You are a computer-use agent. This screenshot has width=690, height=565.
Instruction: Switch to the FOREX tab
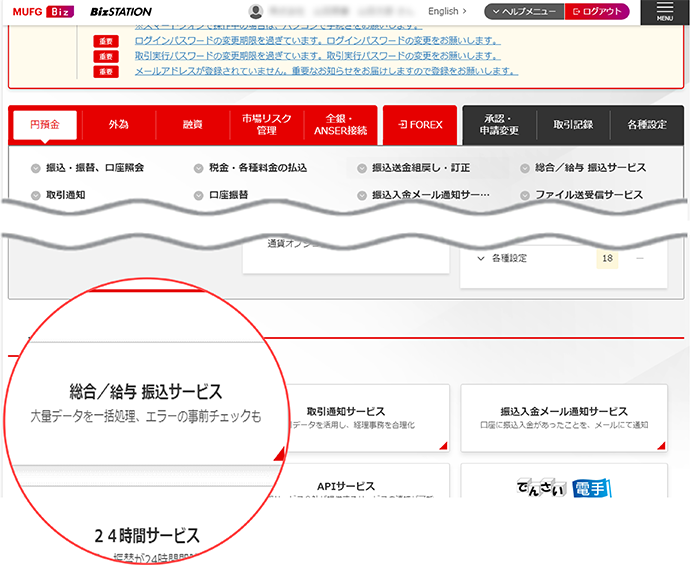pos(420,125)
